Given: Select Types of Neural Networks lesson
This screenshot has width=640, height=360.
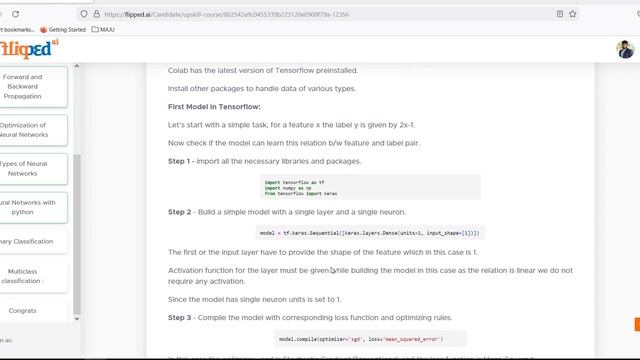Looking at the screenshot, I should pyautogui.click(x=33, y=169).
